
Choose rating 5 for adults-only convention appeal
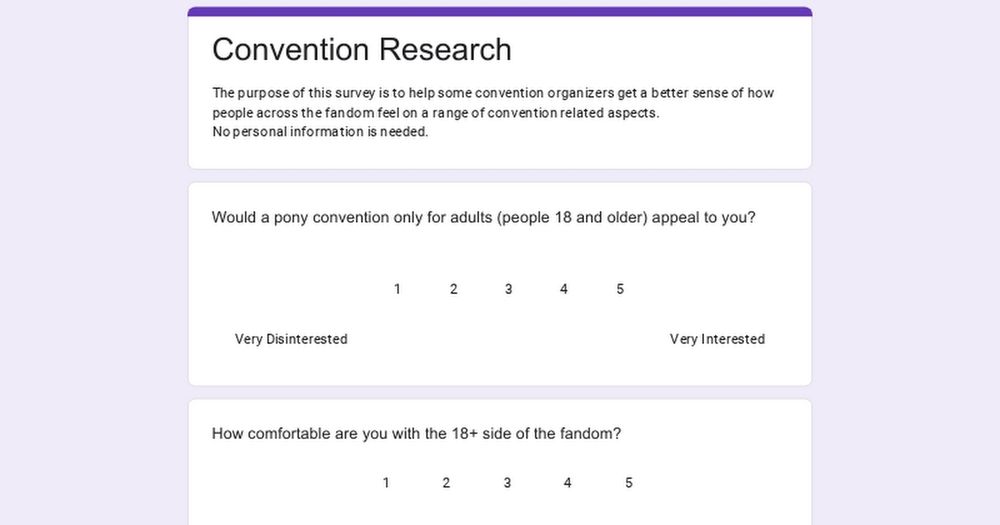click(620, 289)
